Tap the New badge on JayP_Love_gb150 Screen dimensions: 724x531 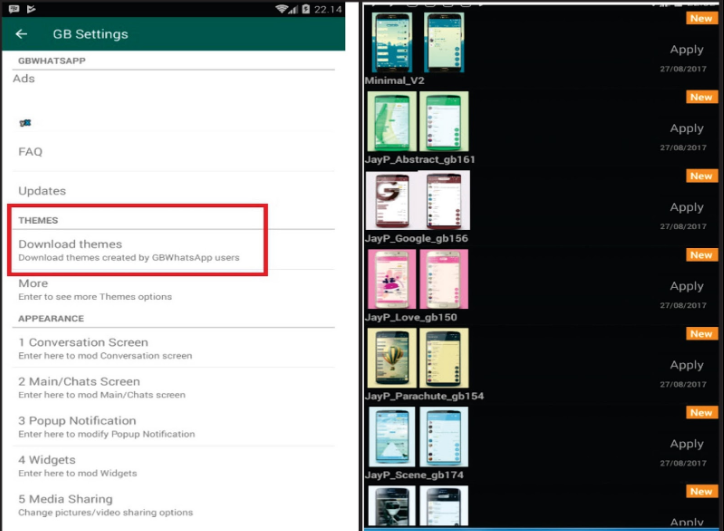point(701,255)
